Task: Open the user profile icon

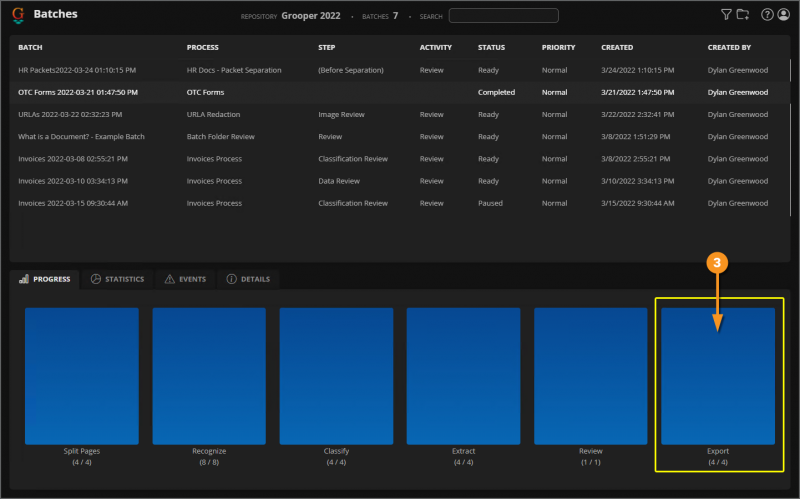Action: pos(783,15)
